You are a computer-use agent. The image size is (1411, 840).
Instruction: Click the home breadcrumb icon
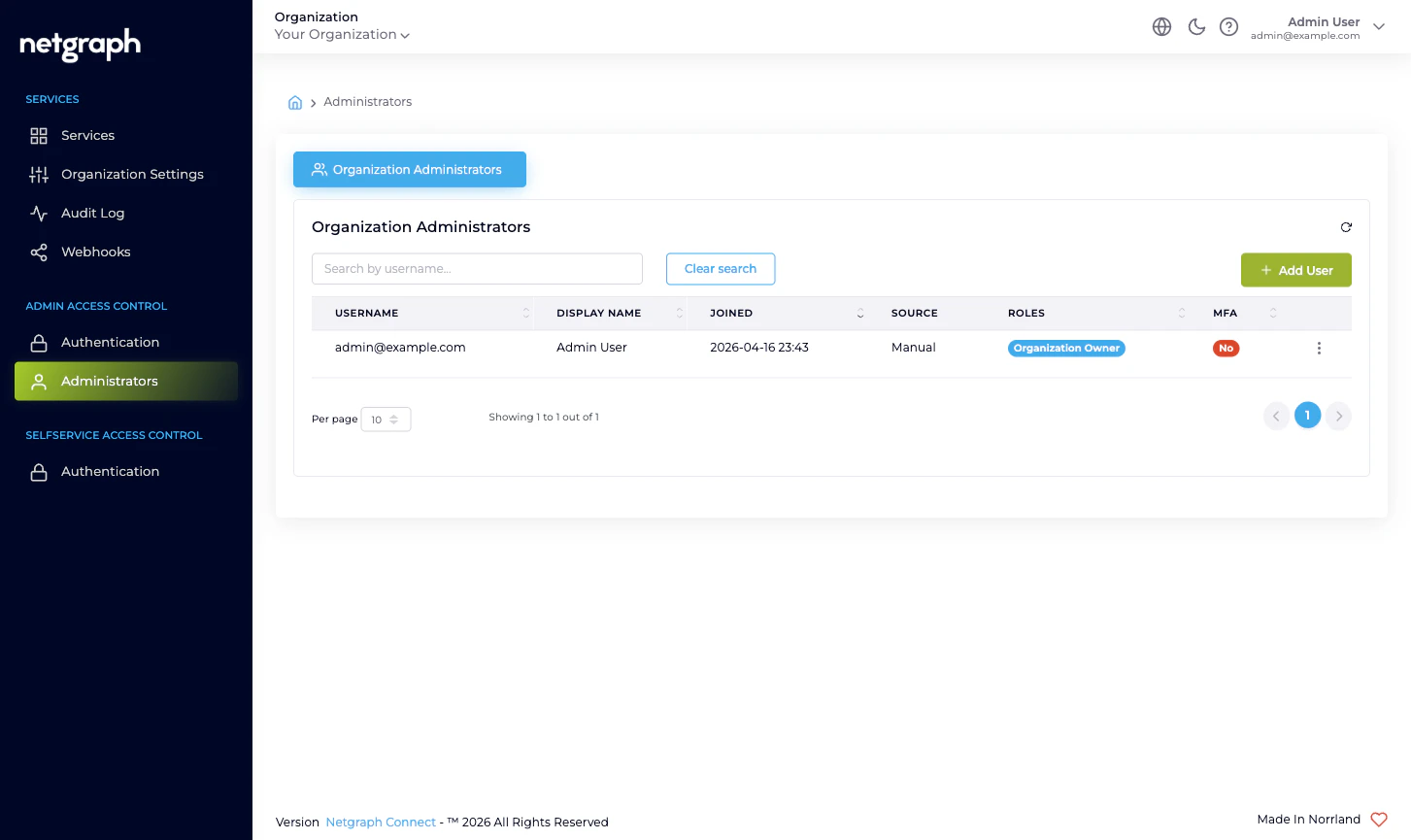295,101
